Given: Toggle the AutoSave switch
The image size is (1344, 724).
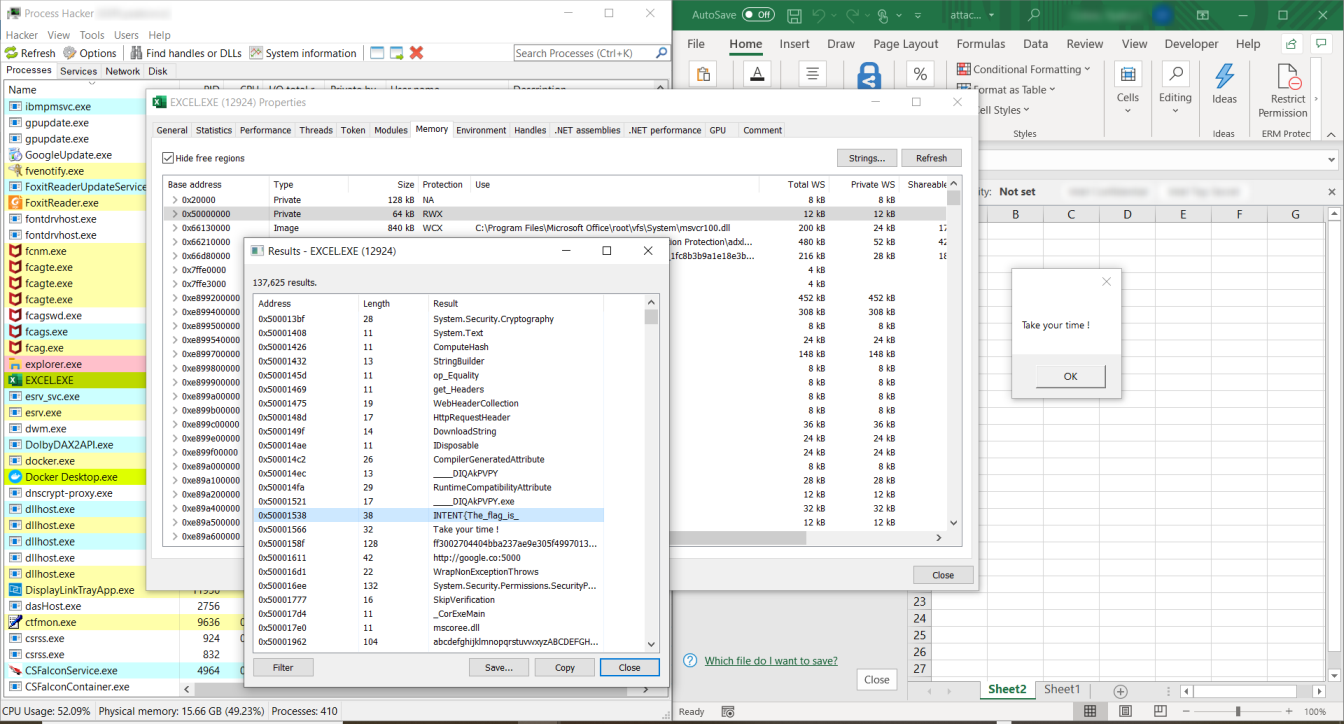Looking at the screenshot, I should click(757, 15).
